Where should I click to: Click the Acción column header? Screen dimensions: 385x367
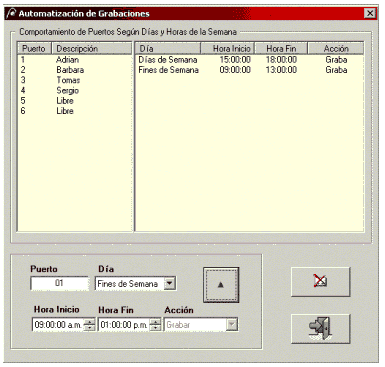click(x=336, y=48)
